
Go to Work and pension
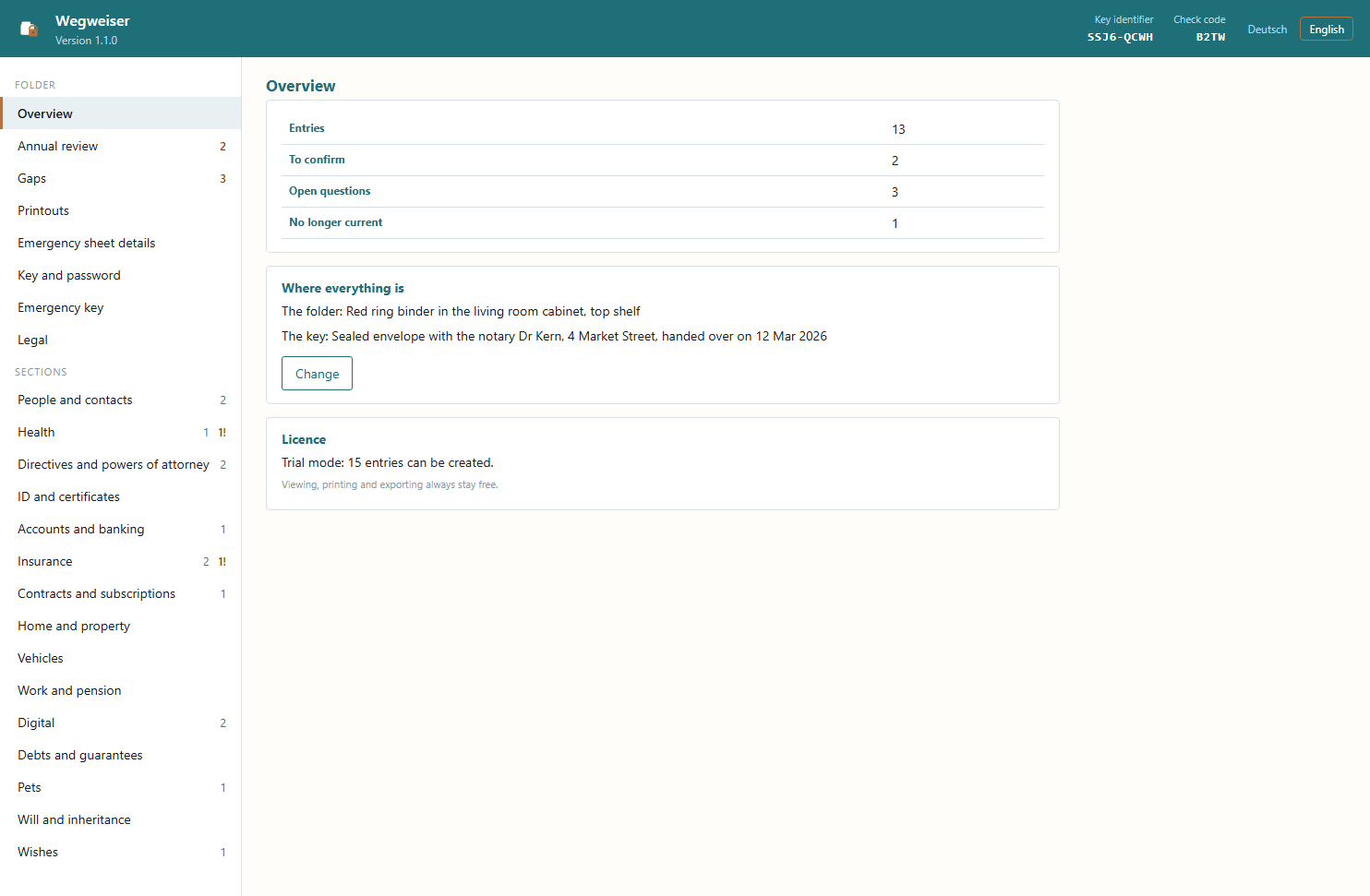(x=120, y=690)
